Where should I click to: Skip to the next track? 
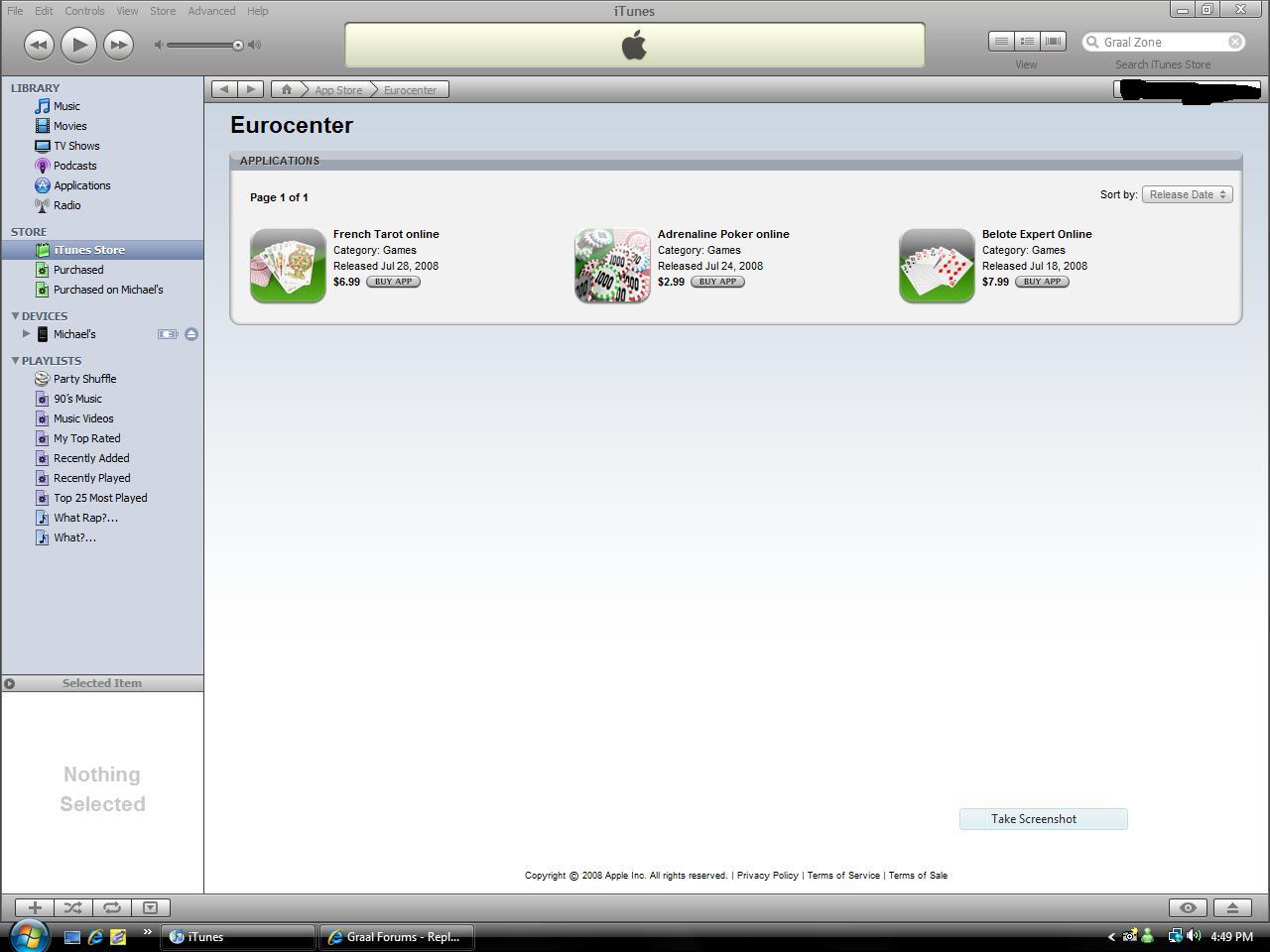point(118,45)
